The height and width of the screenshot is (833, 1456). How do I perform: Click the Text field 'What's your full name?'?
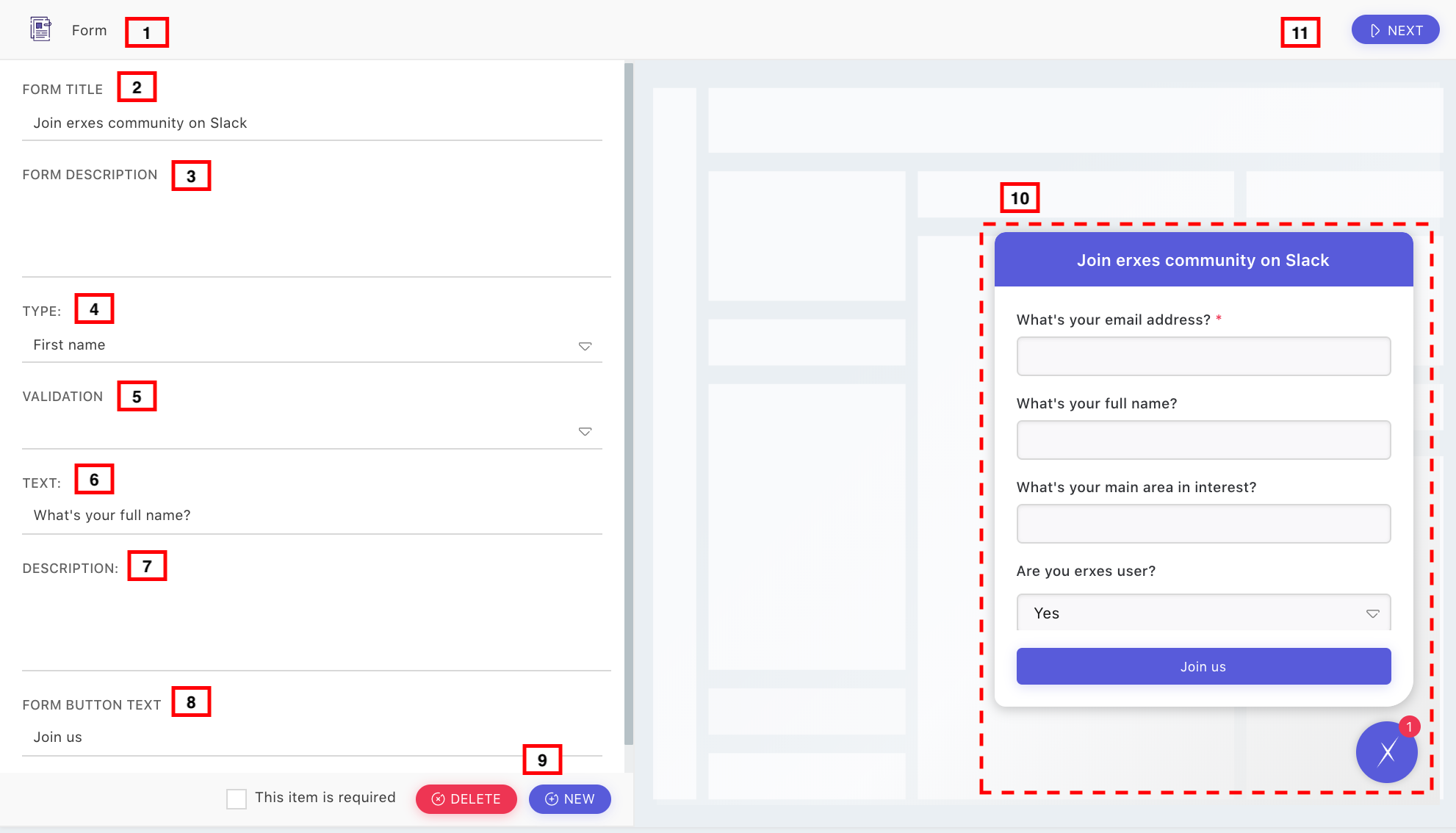coord(312,516)
